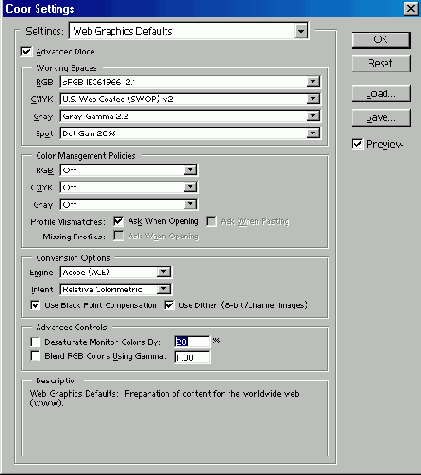Open the RGB color management policy dropdown
Image resolution: width=421 pixels, height=475 pixels.
(129, 170)
